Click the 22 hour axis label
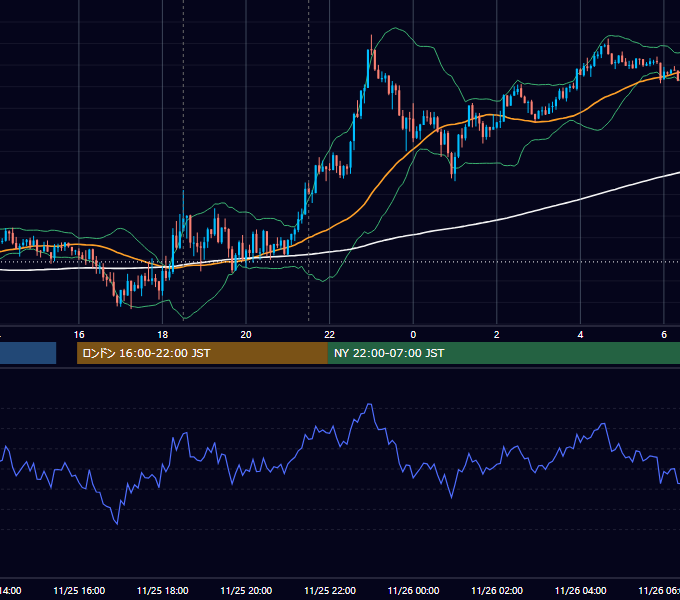 point(330,335)
